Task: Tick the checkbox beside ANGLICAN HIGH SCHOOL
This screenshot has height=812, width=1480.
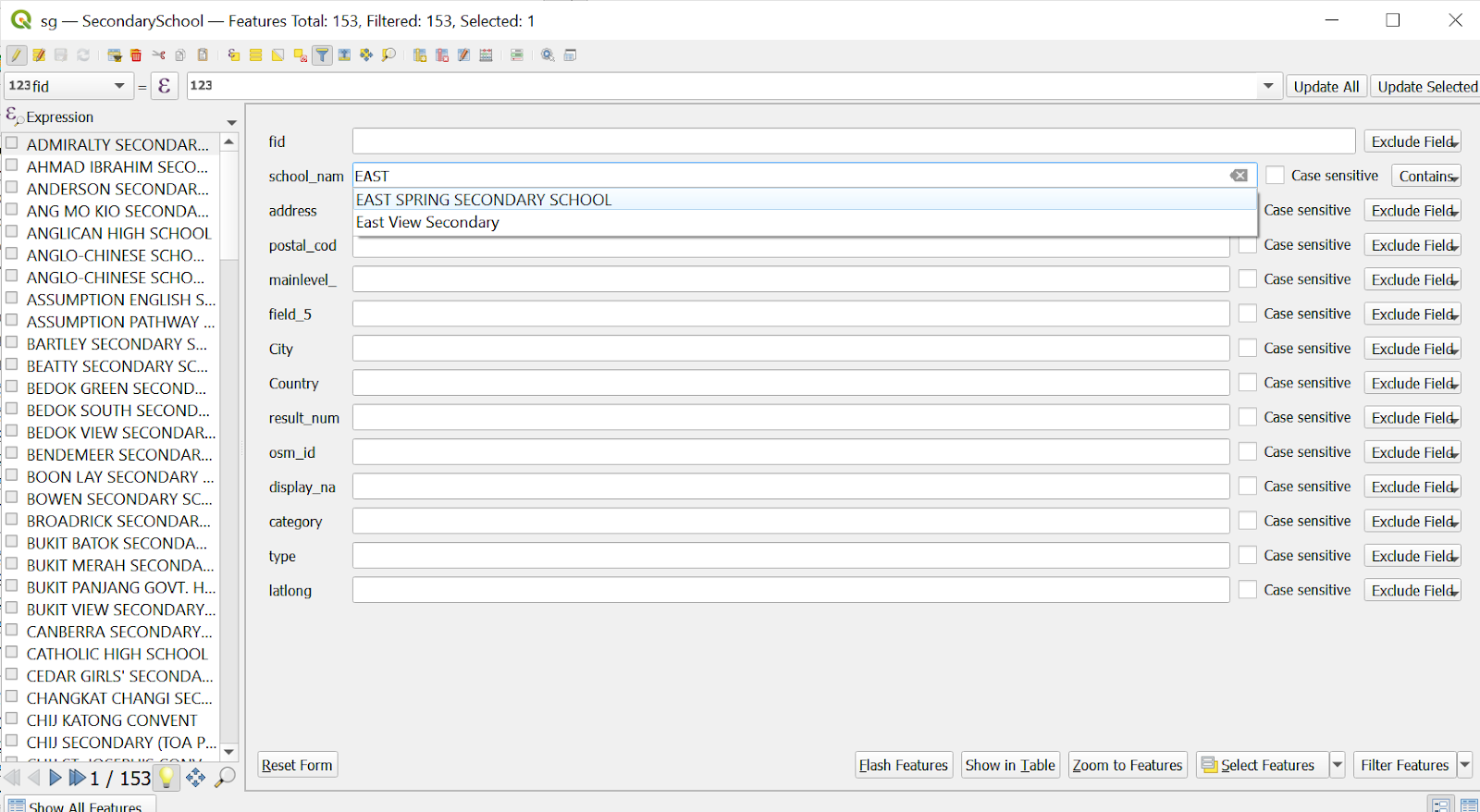Action: click(x=12, y=232)
